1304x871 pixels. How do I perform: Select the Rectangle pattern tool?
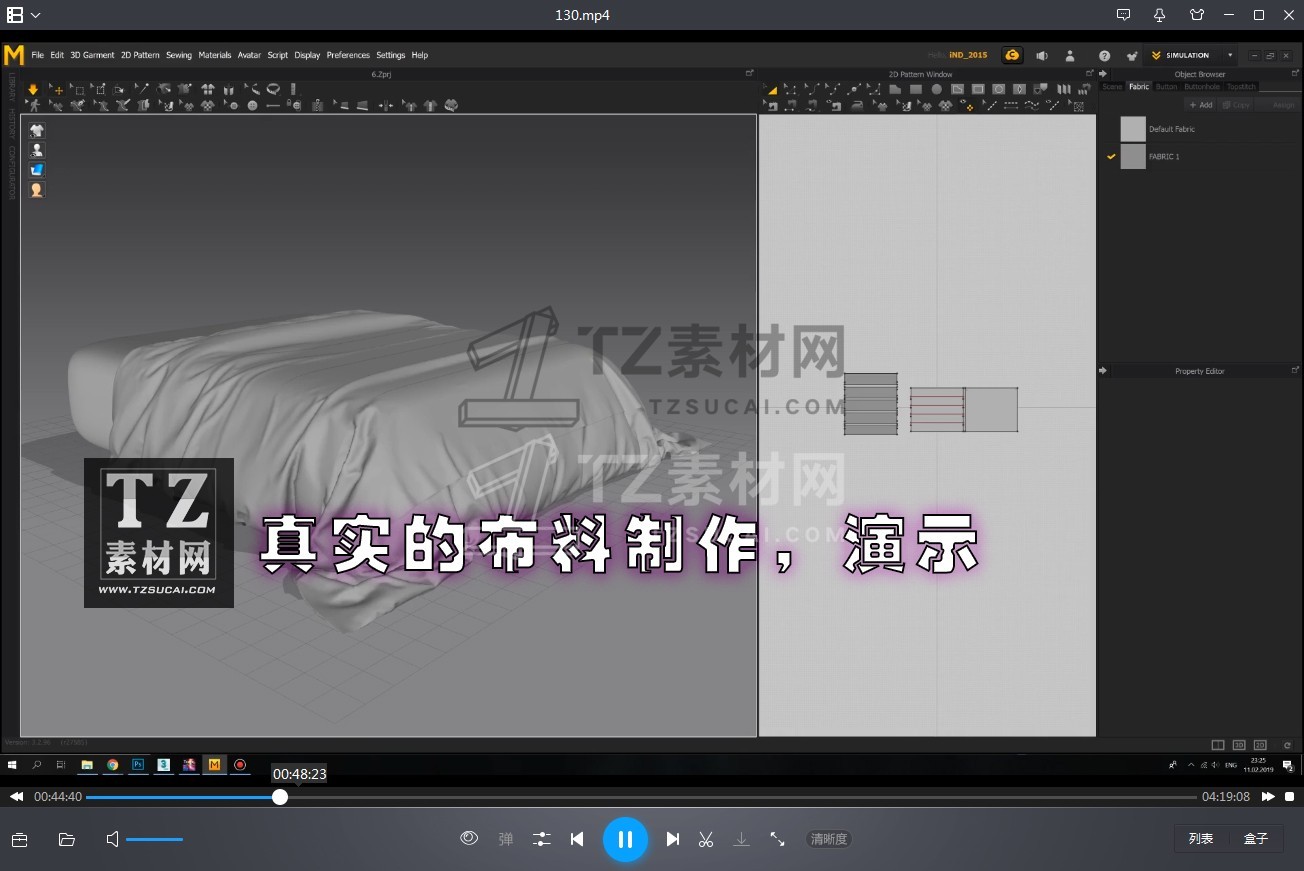click(x=916, y=89)
